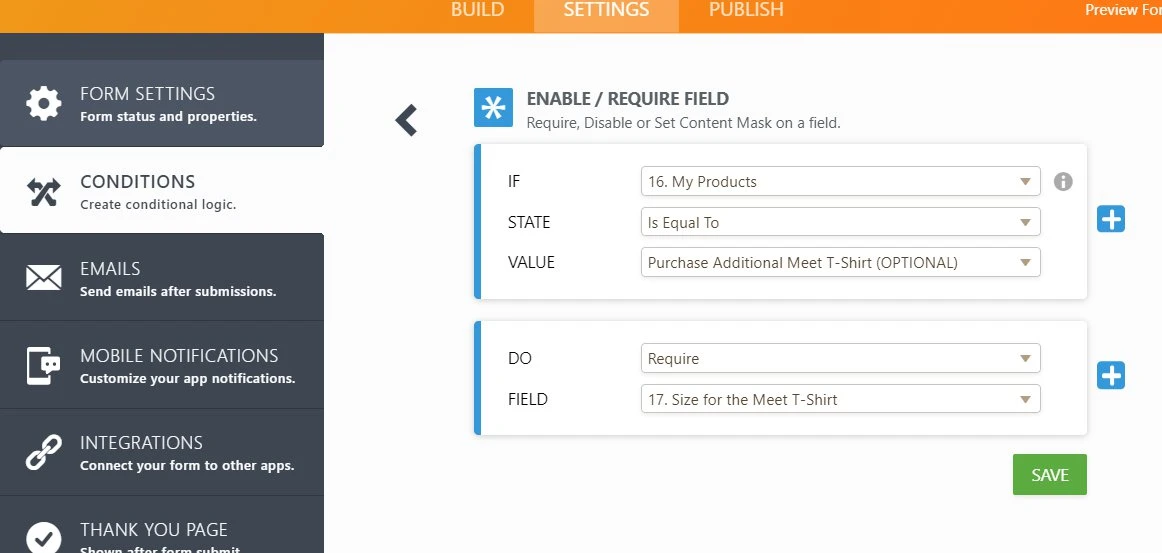The height and width of the screenshot is (553, 1162).
Task: Click the ENABLE / REQUIRE FIELD heading
Action: 628,99
